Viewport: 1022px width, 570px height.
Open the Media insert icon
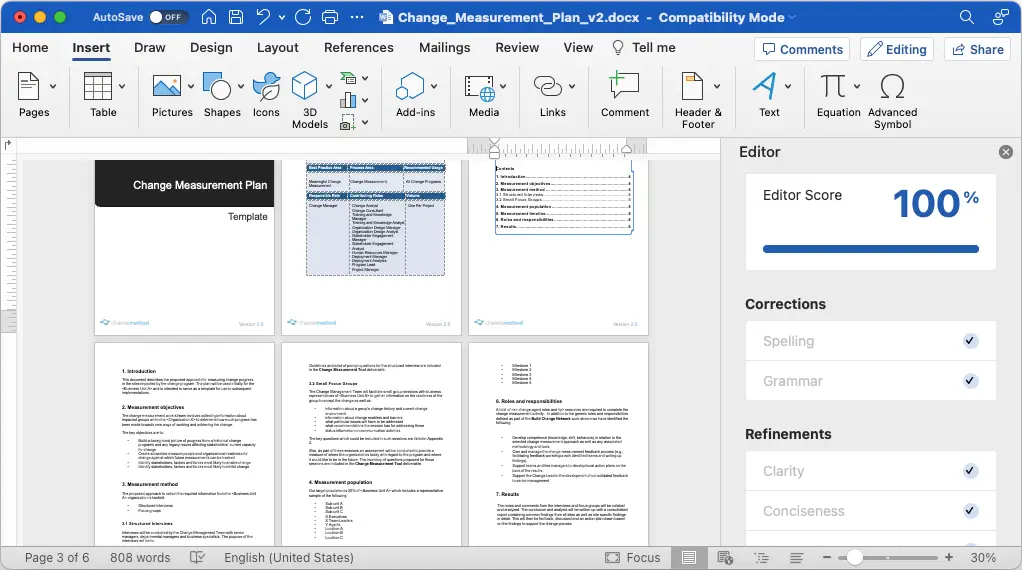point(480,87)
